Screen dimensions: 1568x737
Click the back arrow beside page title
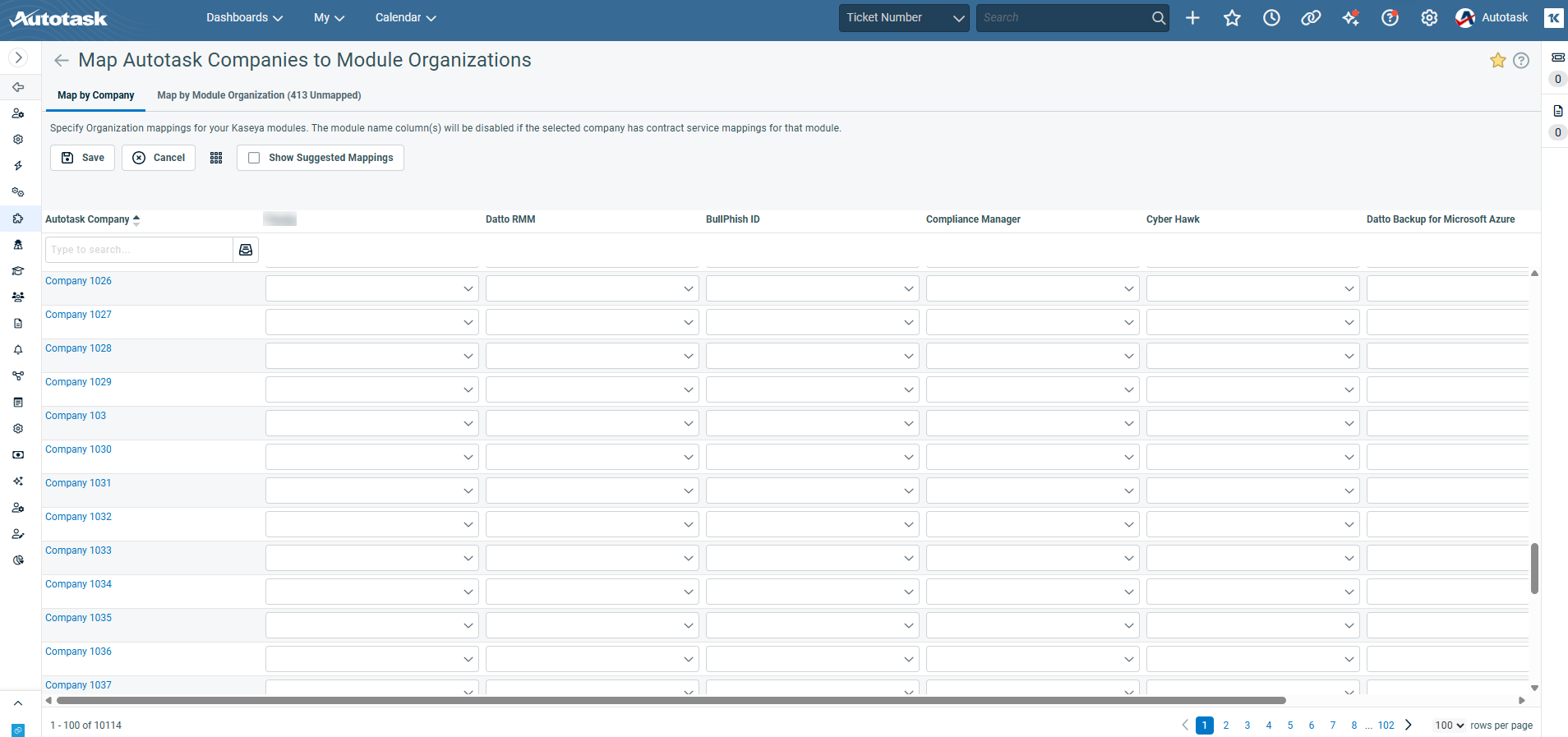(61, 60)
